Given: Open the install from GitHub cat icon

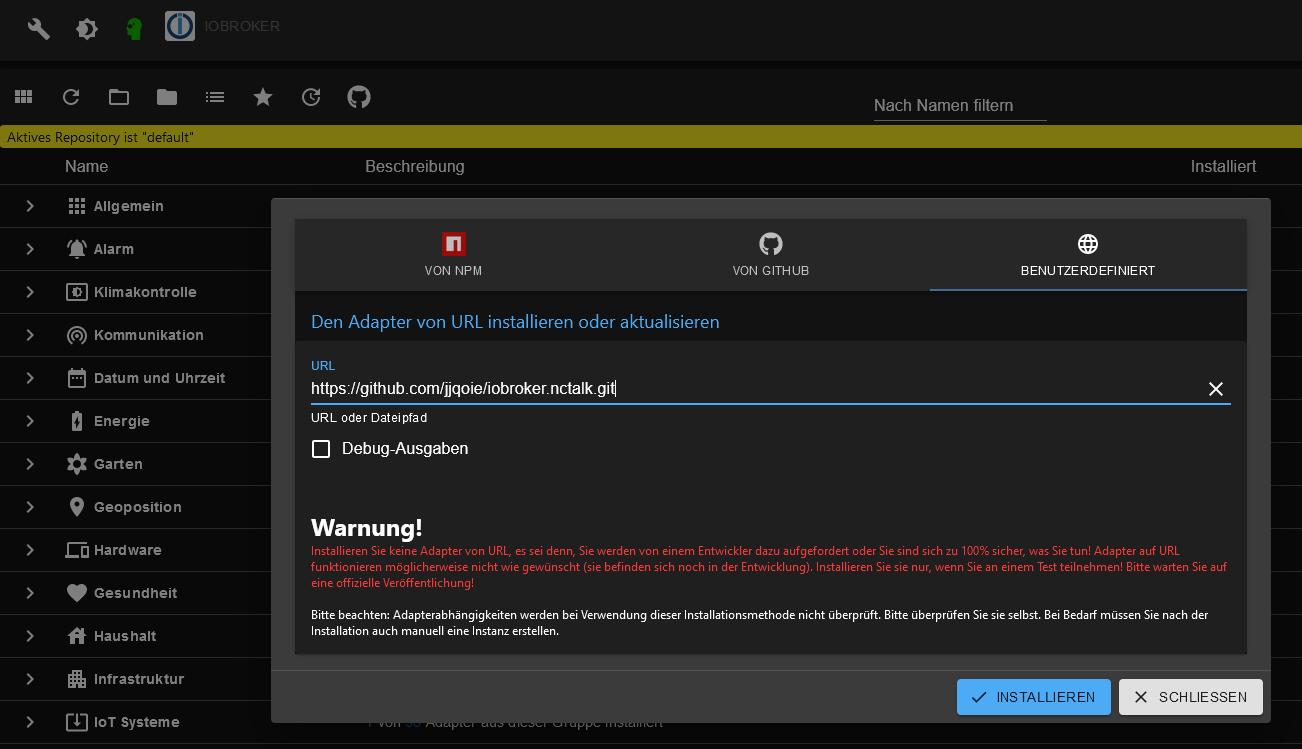Looking at the screenshot, I should pos(359,97).
